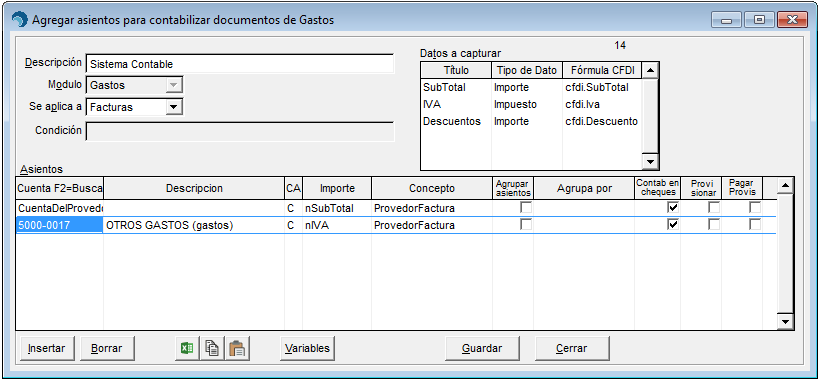
Task: Check Pagar Provis for the nSubTotal row
Action: tap(755, 208)
